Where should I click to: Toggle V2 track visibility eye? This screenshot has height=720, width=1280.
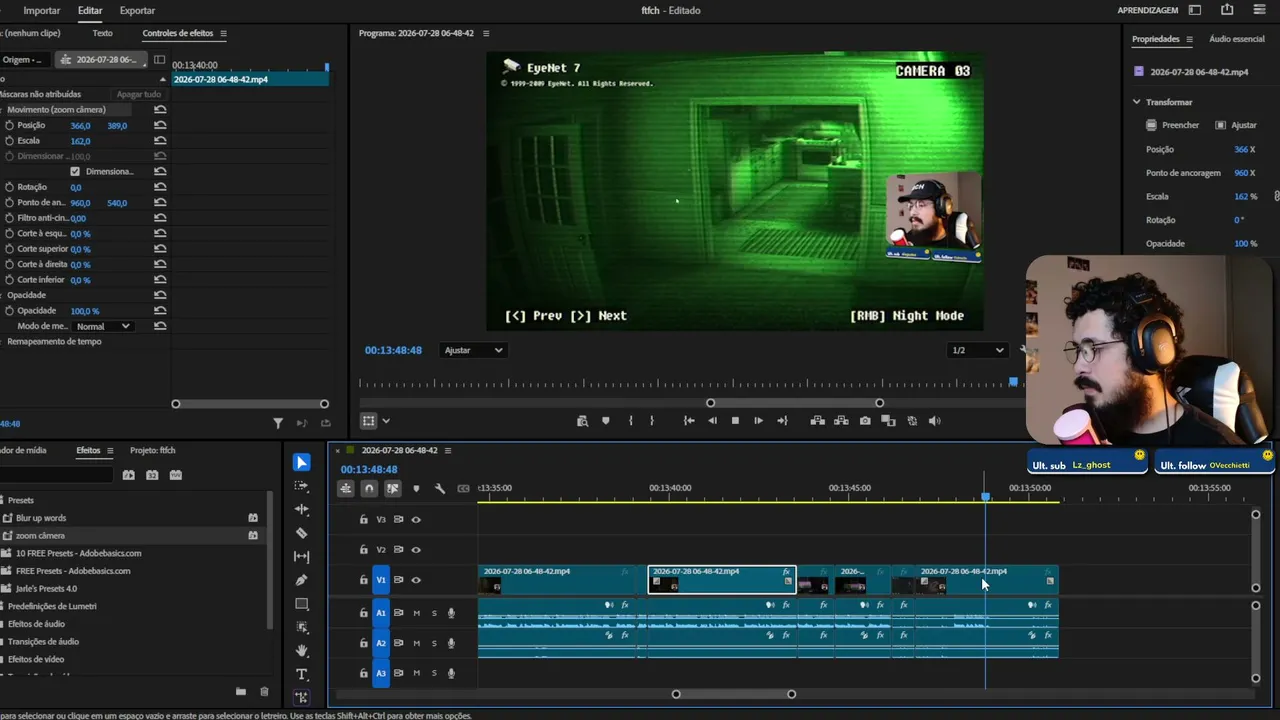pyautogui.click(x=416, y=550)
